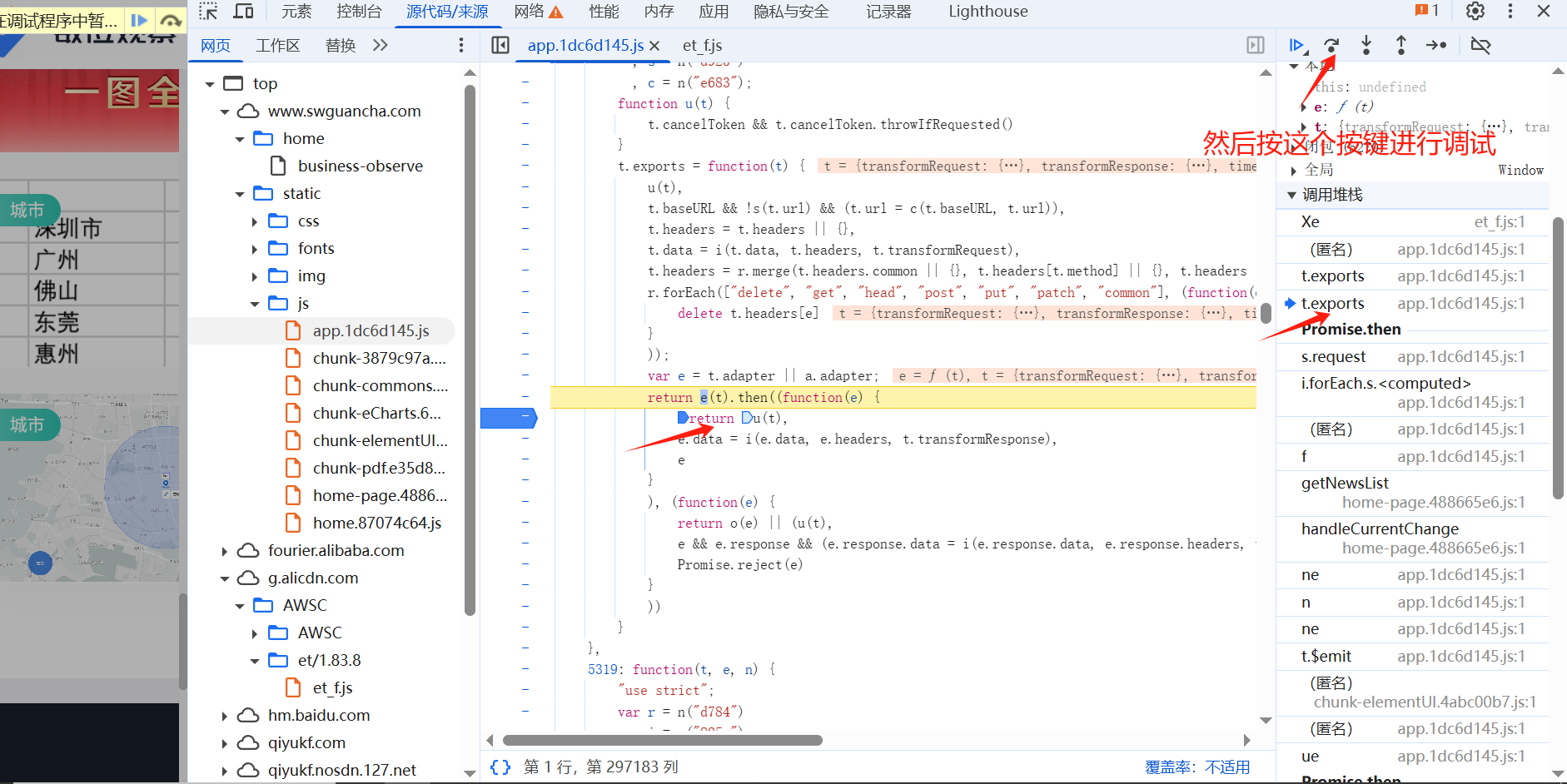
Task: Switch to et_f.js source tab
Action: pyautogui.click(x=702, y=46)
